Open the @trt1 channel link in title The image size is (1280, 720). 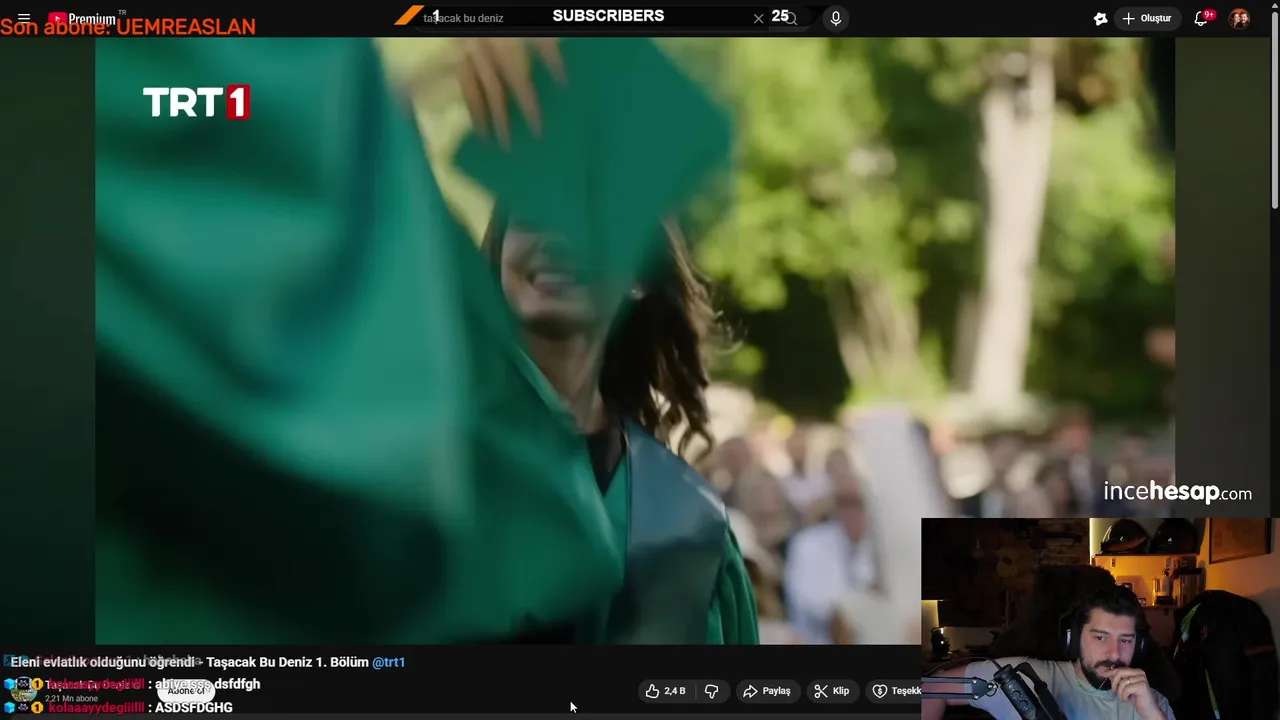click(x=388, y=662)
